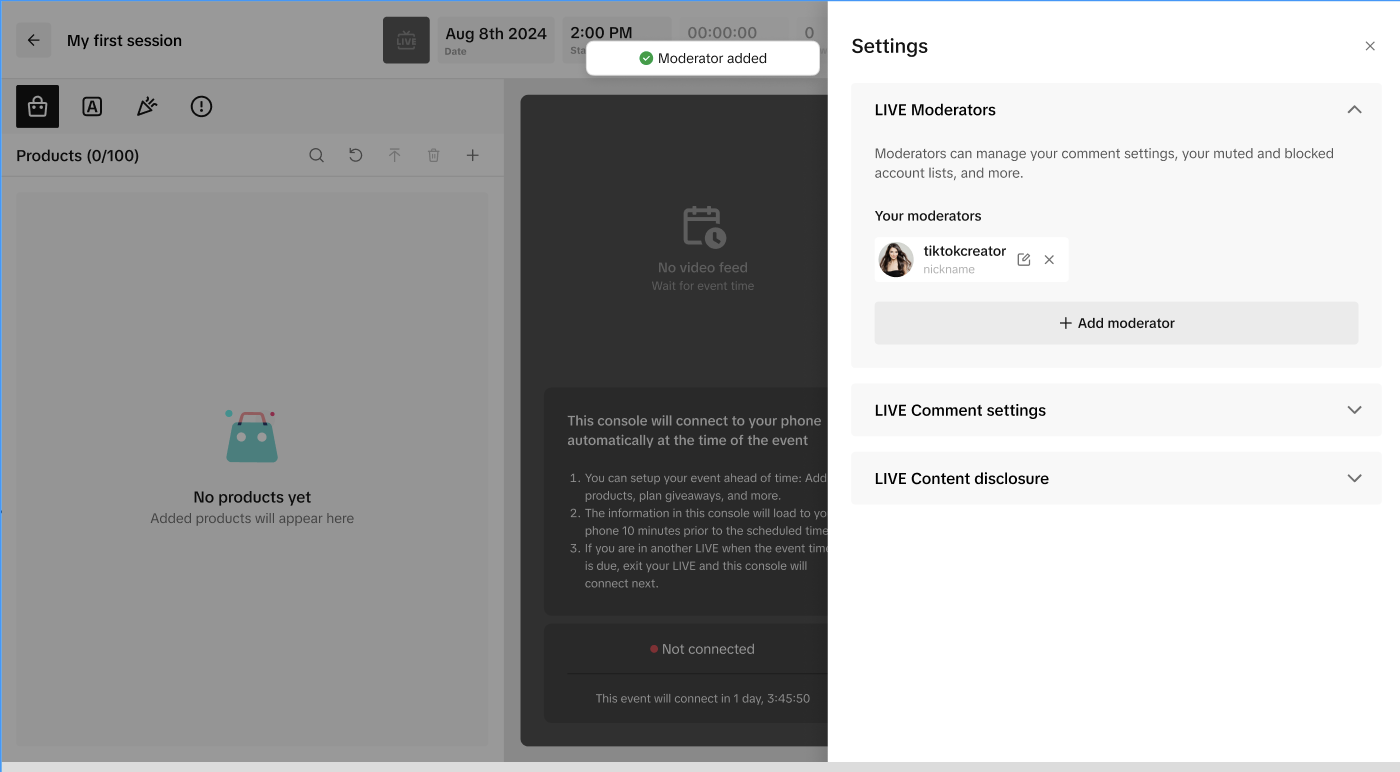Expand LIVE Comment settings section
The height and width of the screenshot is (772, 1400).
point(1354,410)
